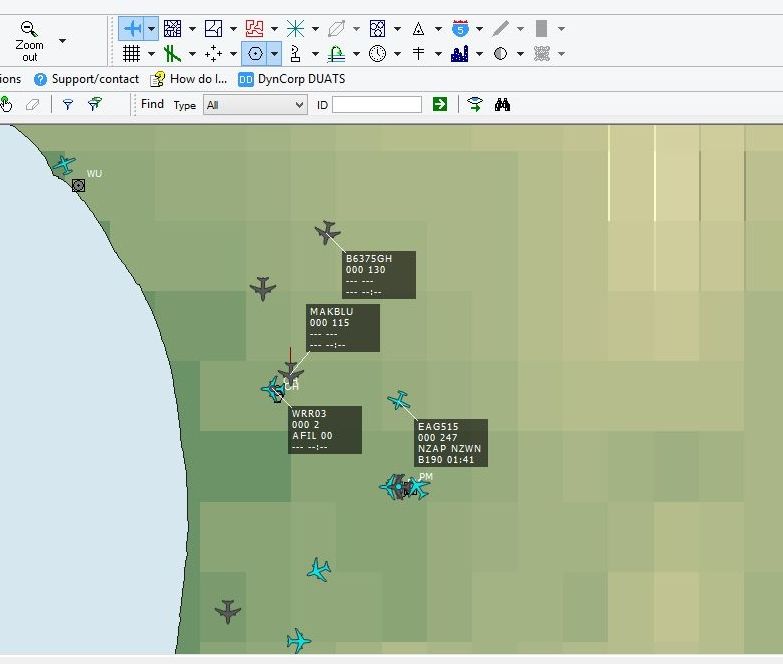Expand the dropdown arrow beside Zoom out
The image size is (783, 664).
click(x=62, y=41)
